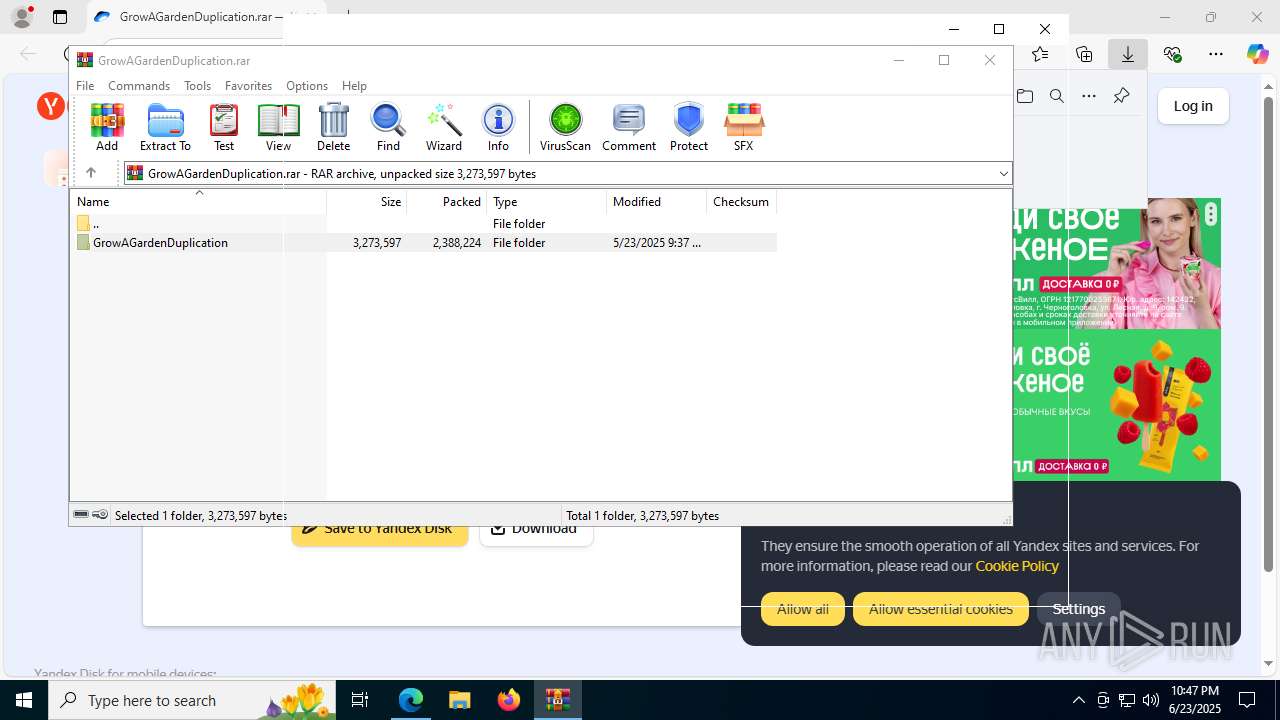Show hidden system tray icons

tap(1078, 700)
